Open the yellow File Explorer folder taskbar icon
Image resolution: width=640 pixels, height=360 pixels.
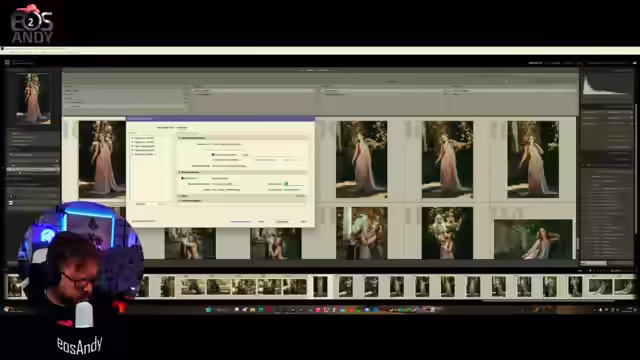click(253, 310)
